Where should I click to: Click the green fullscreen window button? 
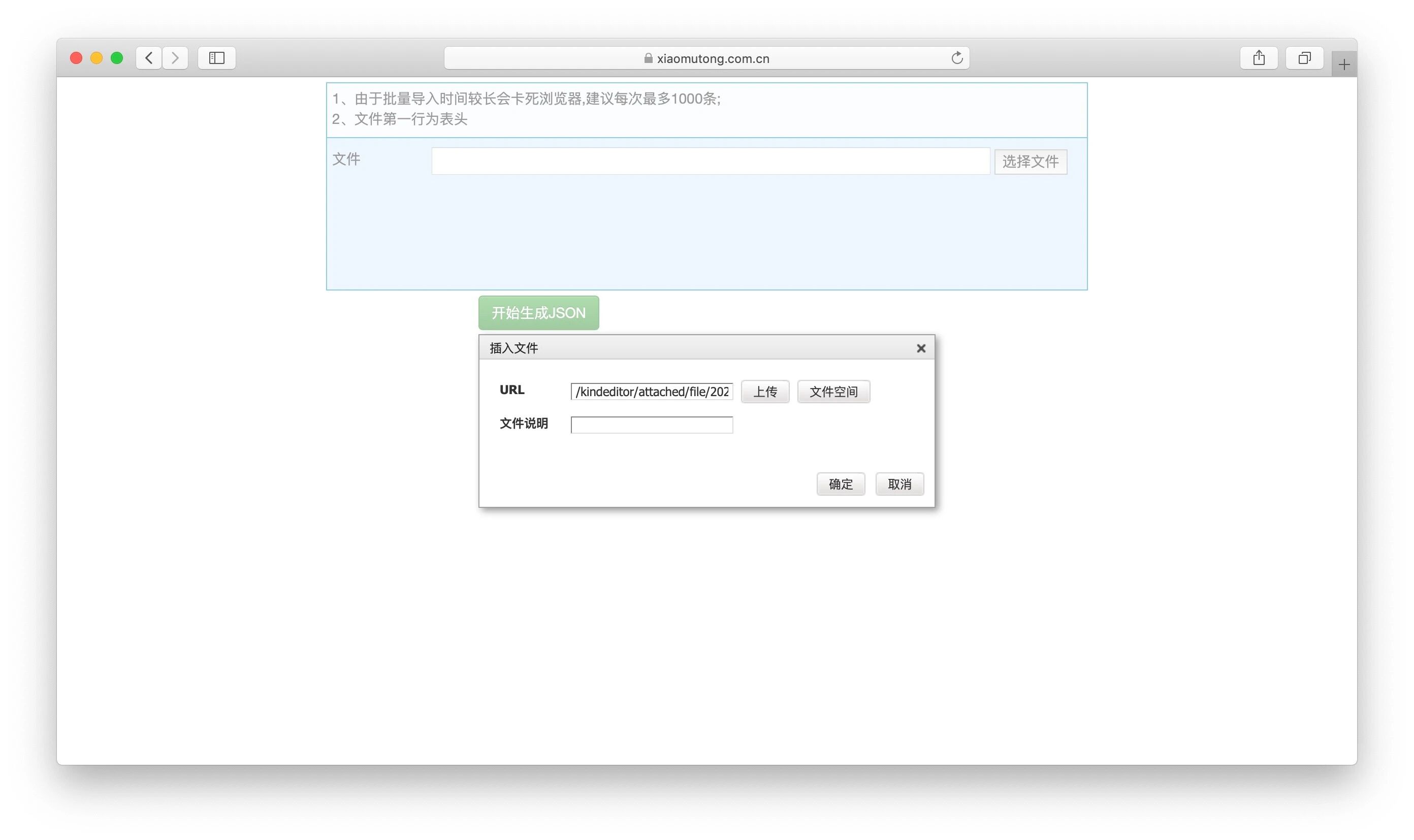(x=117, y=58)
